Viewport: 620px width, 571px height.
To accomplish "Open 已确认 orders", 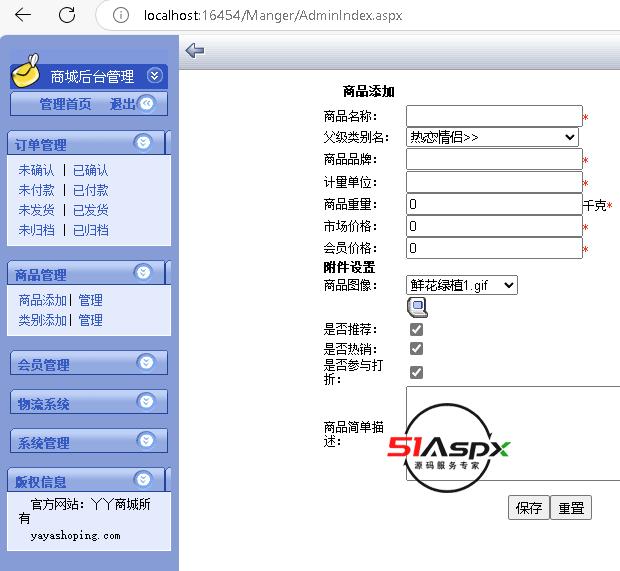I will click(x=91, y=170).
